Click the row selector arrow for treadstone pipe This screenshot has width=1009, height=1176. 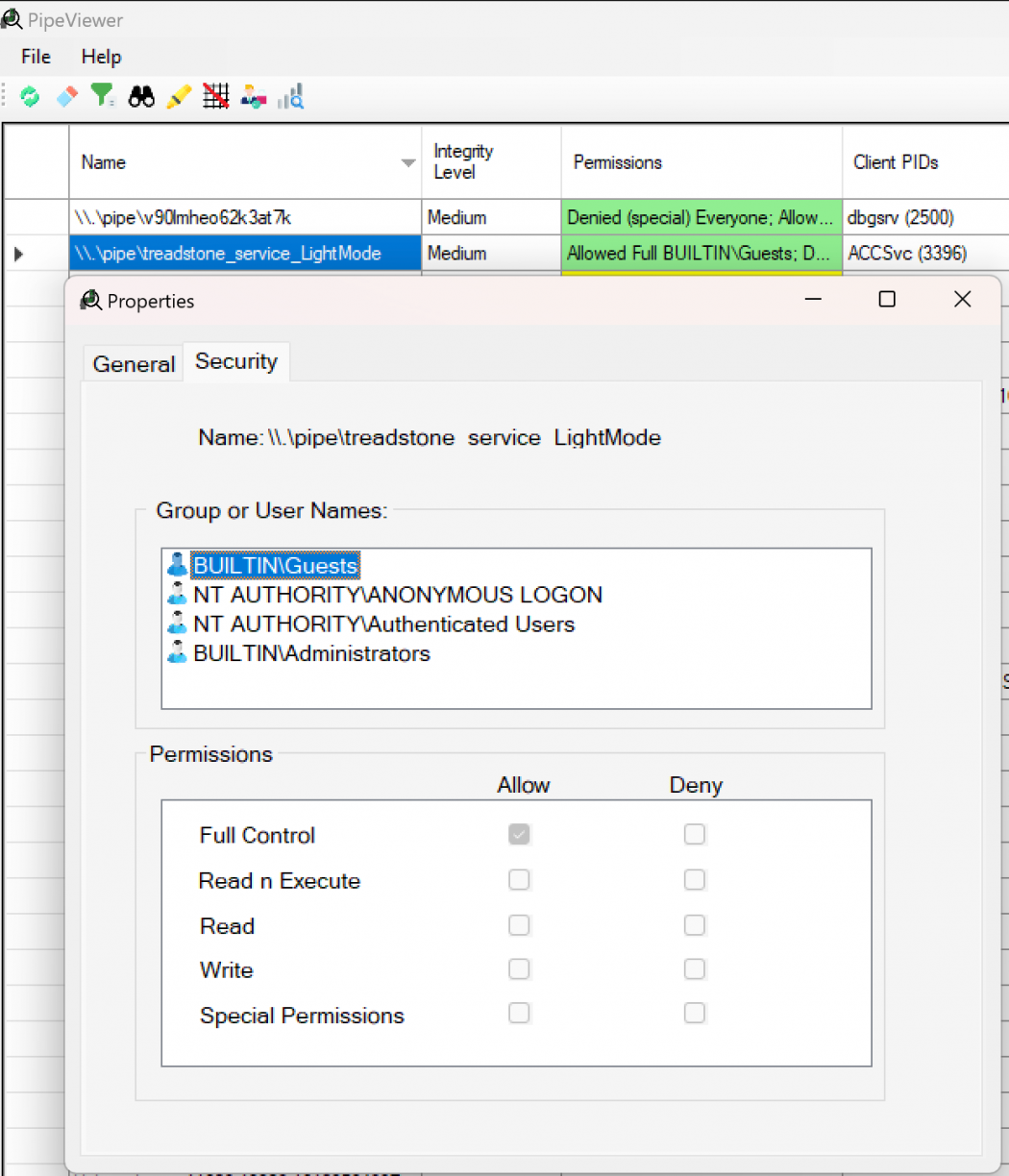click(x=18, y=255)
